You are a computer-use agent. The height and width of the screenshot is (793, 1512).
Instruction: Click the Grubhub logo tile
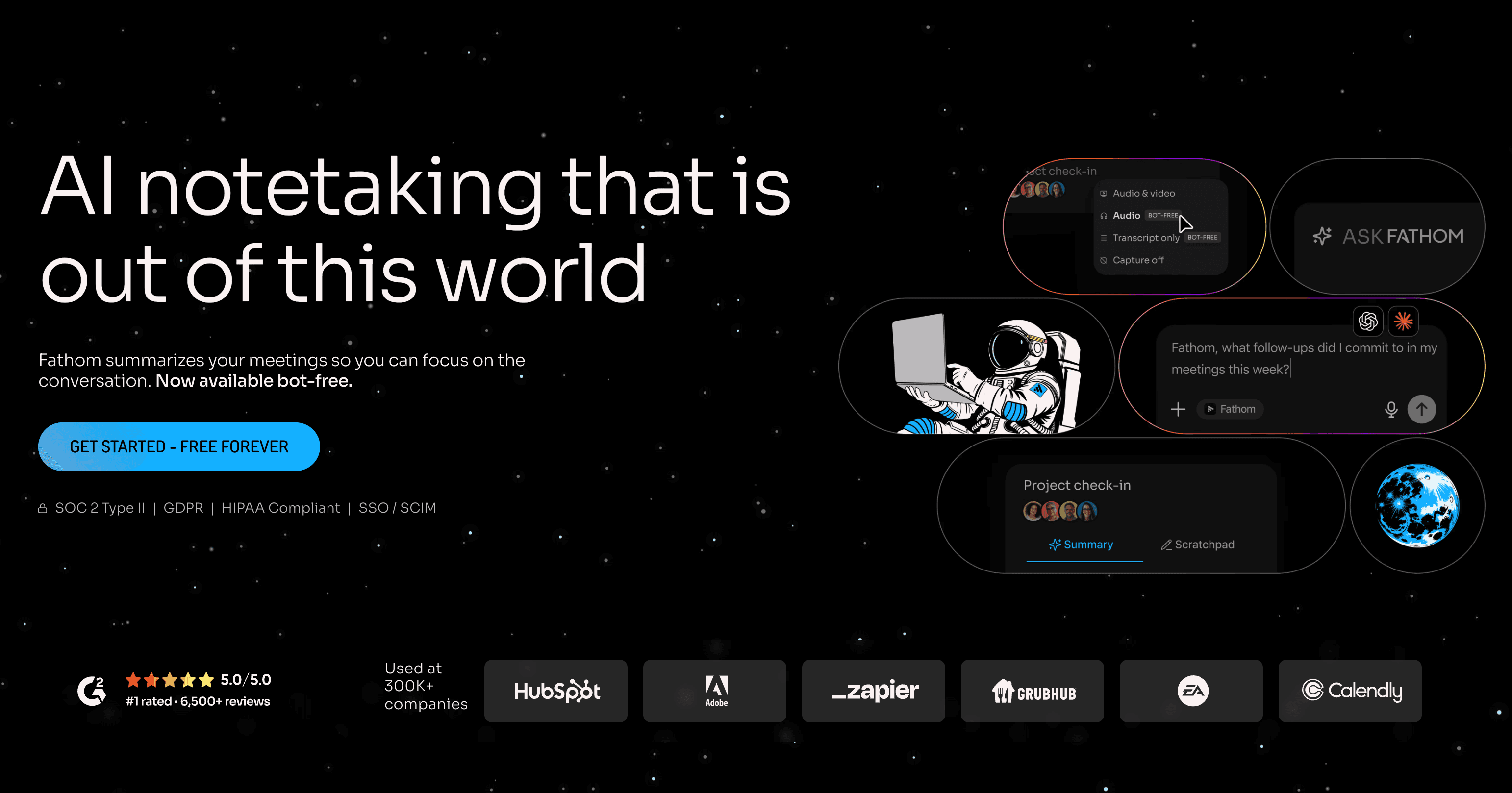pyautogui.click(x=1032, y=691)
